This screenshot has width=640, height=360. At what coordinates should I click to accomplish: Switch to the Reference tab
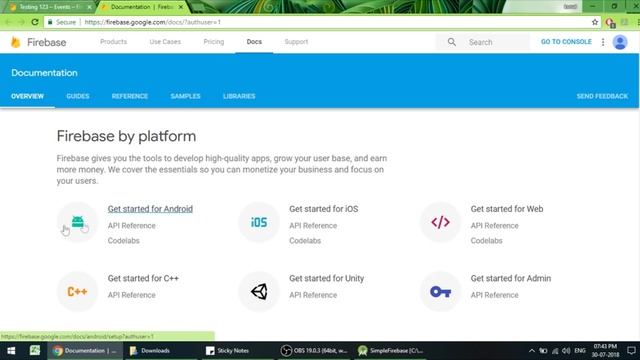(x=130, y=96)
